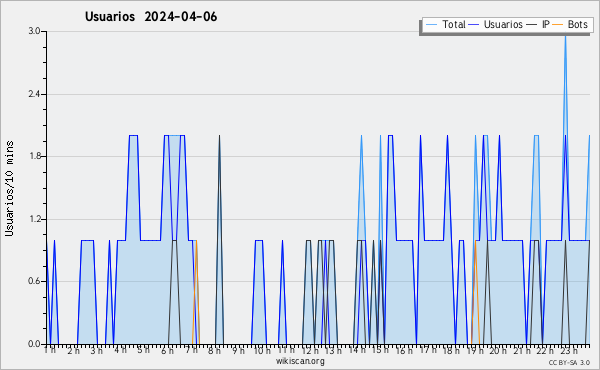Click the '23 h' x-axis label
The image size is (600, 370).
[569, 350]
